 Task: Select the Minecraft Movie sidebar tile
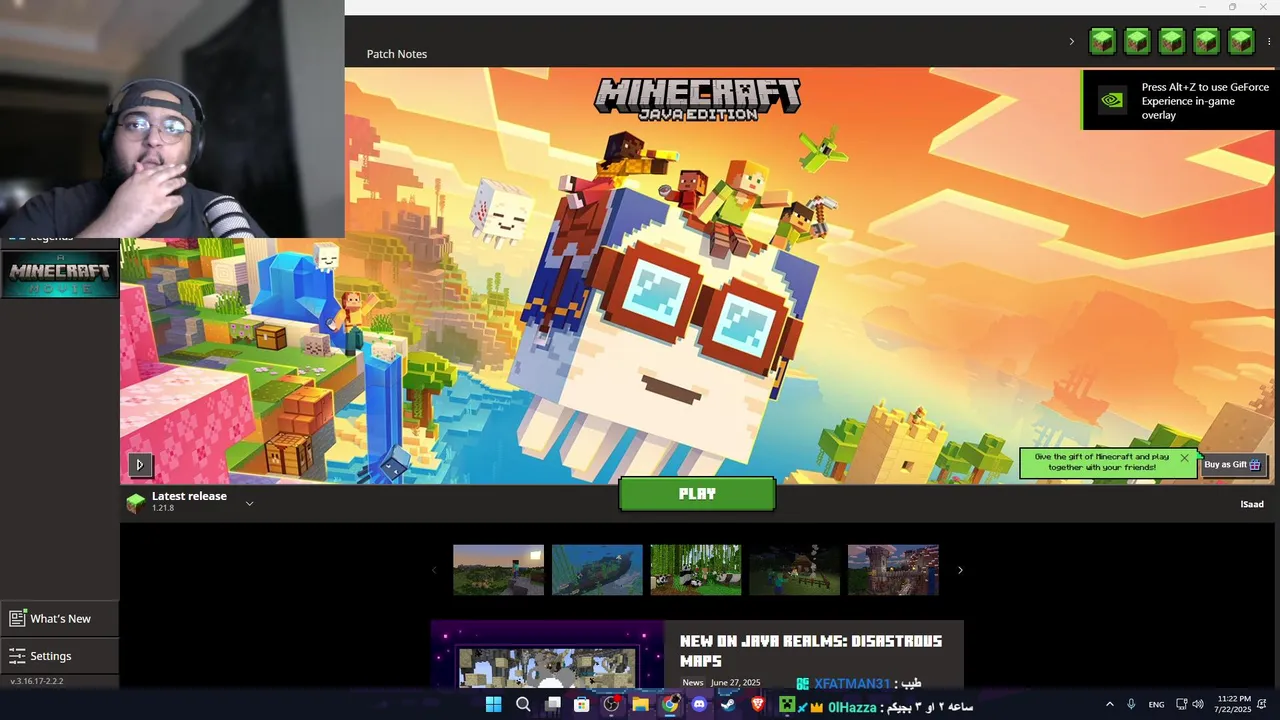pos(60,275)
